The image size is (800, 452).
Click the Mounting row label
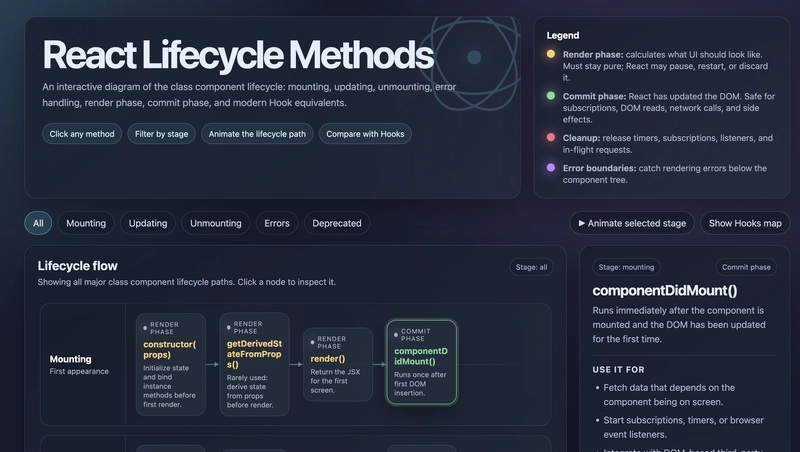(x=70, y=359)
